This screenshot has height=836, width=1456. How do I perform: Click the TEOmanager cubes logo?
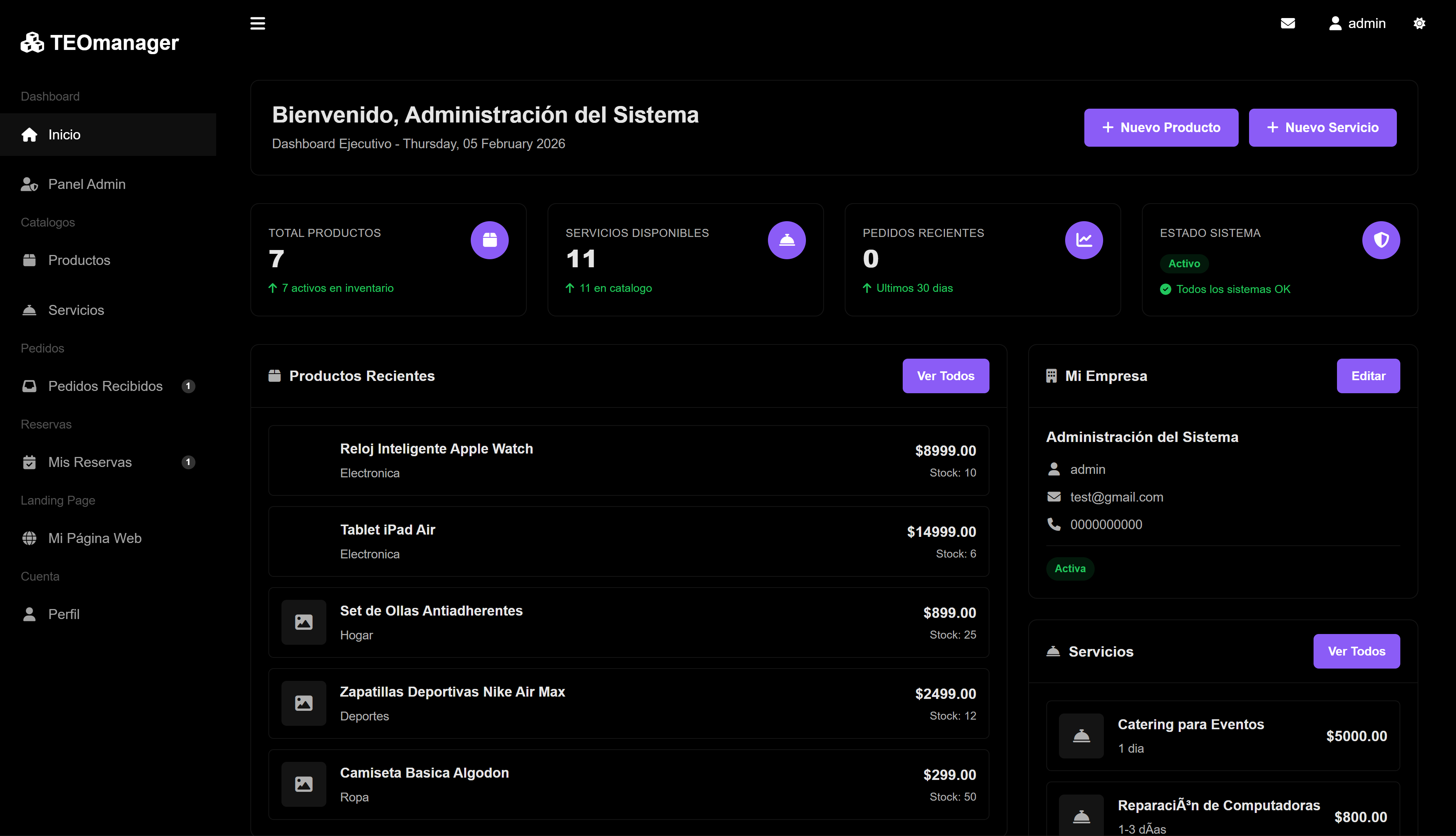tap(32, 43)
